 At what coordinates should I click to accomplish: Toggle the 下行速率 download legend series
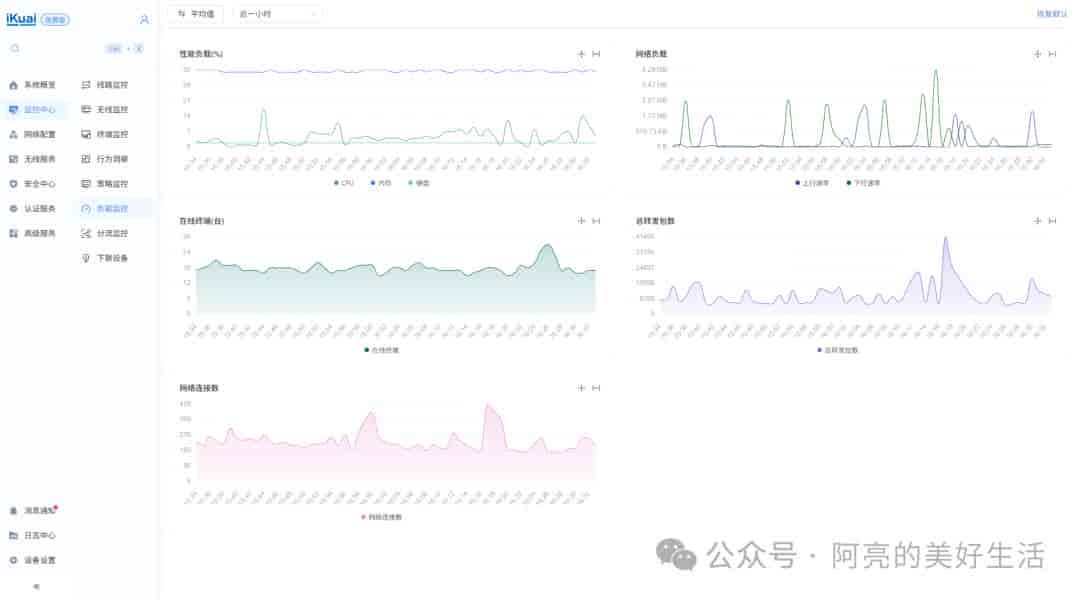pos(863,183)
